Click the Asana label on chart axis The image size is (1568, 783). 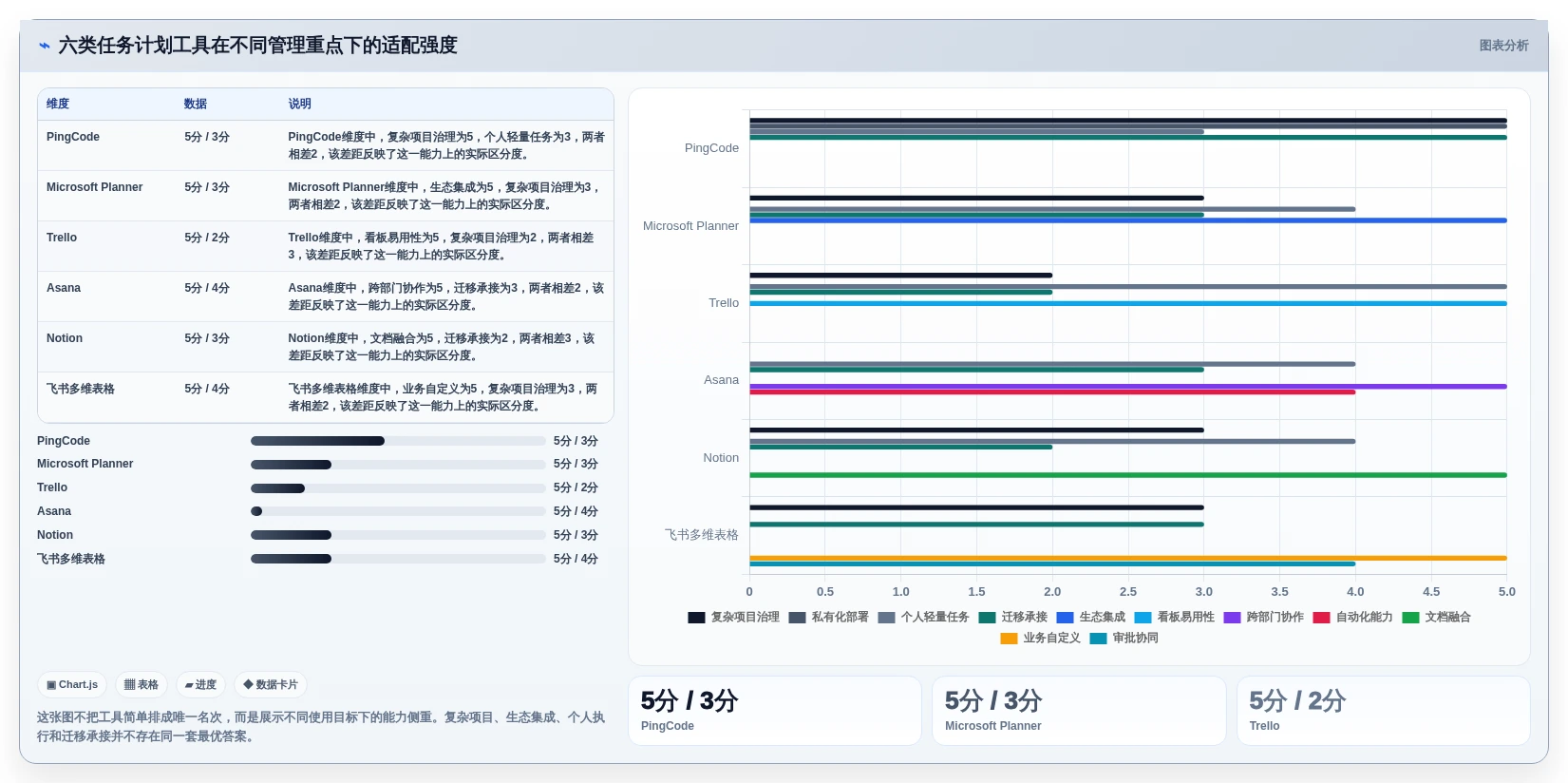pos(721,380)
